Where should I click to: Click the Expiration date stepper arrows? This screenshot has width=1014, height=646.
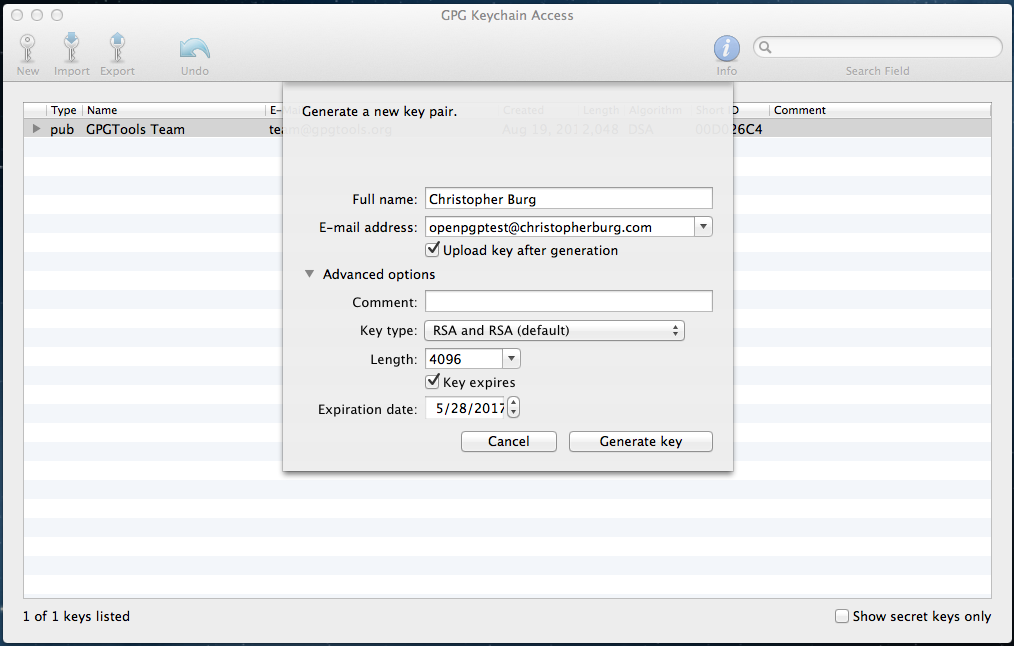pyautogui.click(x=513, y=407)
